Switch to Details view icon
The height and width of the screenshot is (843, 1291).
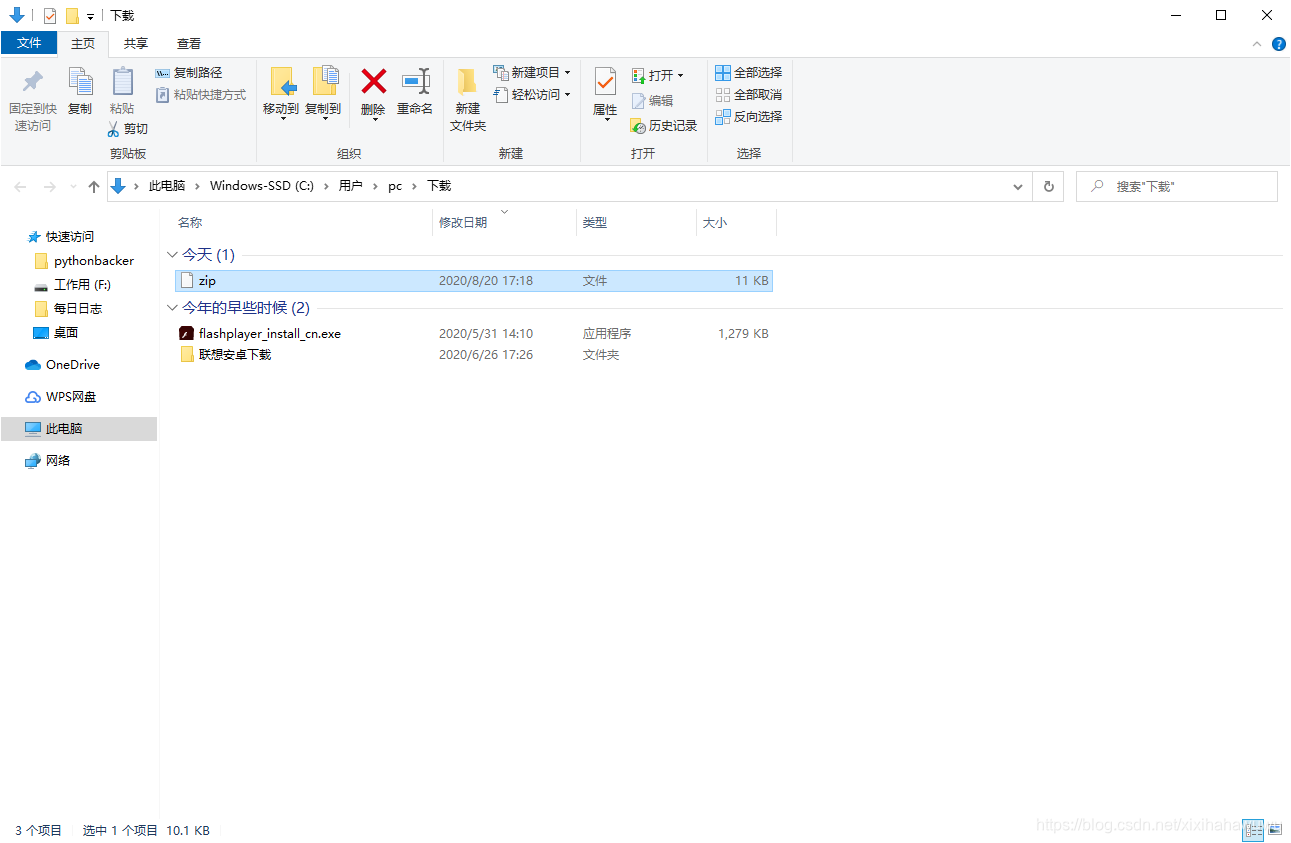point(1254,829)
